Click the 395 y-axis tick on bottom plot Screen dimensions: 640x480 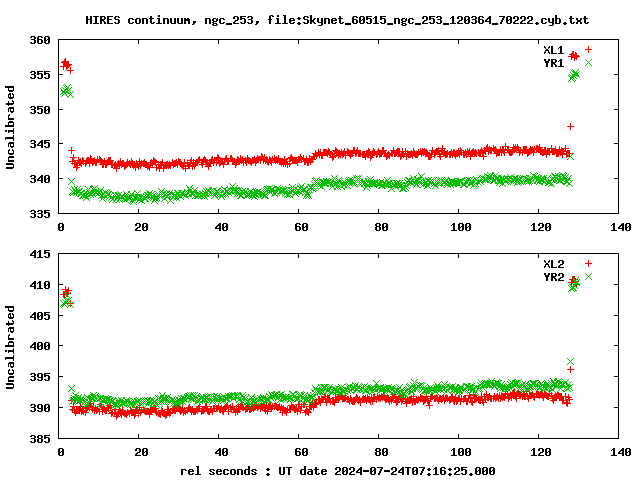click(40, 377)
